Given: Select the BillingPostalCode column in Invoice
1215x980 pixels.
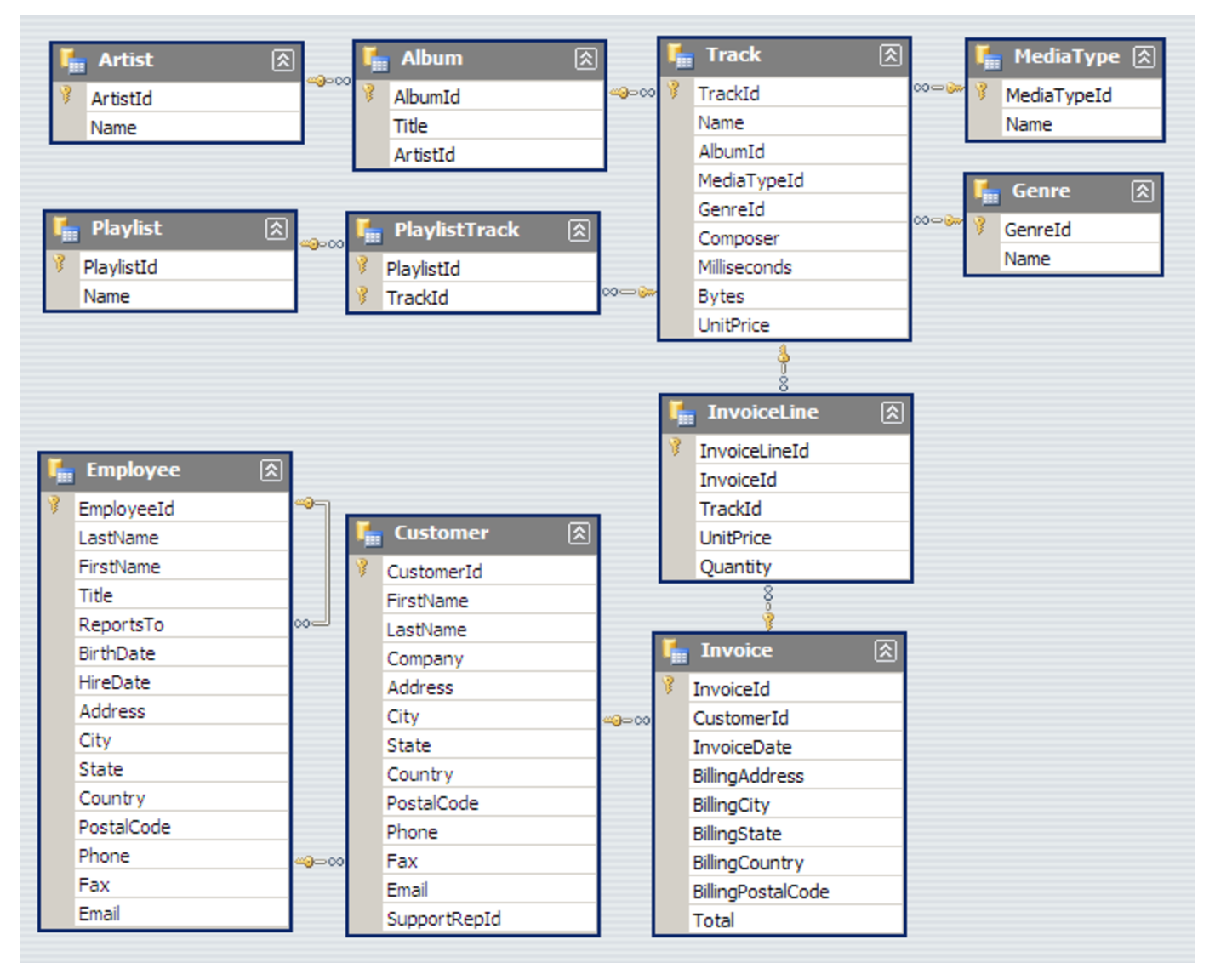Looking at the screenshot, I should coord(796,892).
